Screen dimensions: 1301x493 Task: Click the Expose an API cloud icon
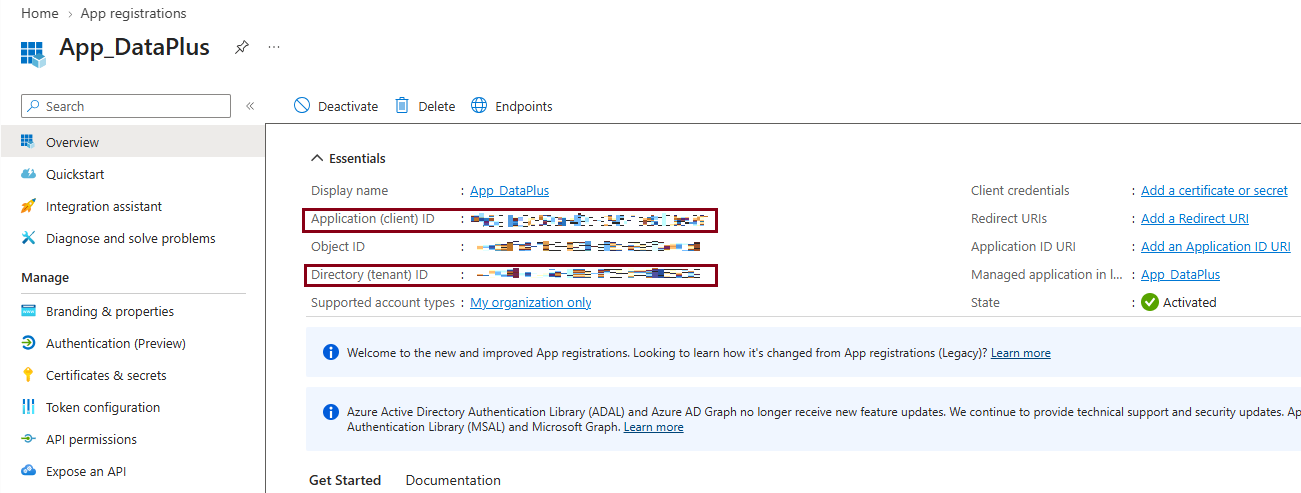(x=28, y=471)
